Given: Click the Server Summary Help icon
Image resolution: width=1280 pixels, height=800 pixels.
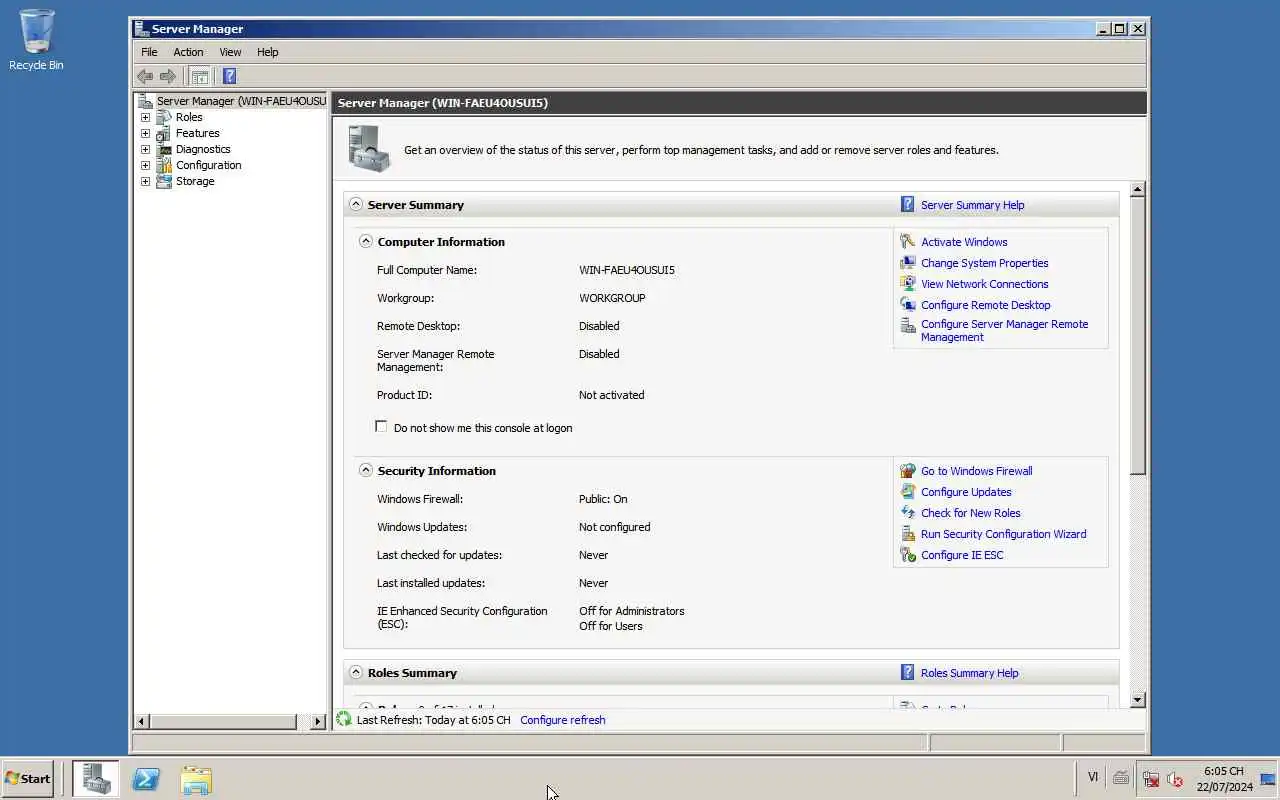Looking at the screenshot, I should tap(907, 204).
